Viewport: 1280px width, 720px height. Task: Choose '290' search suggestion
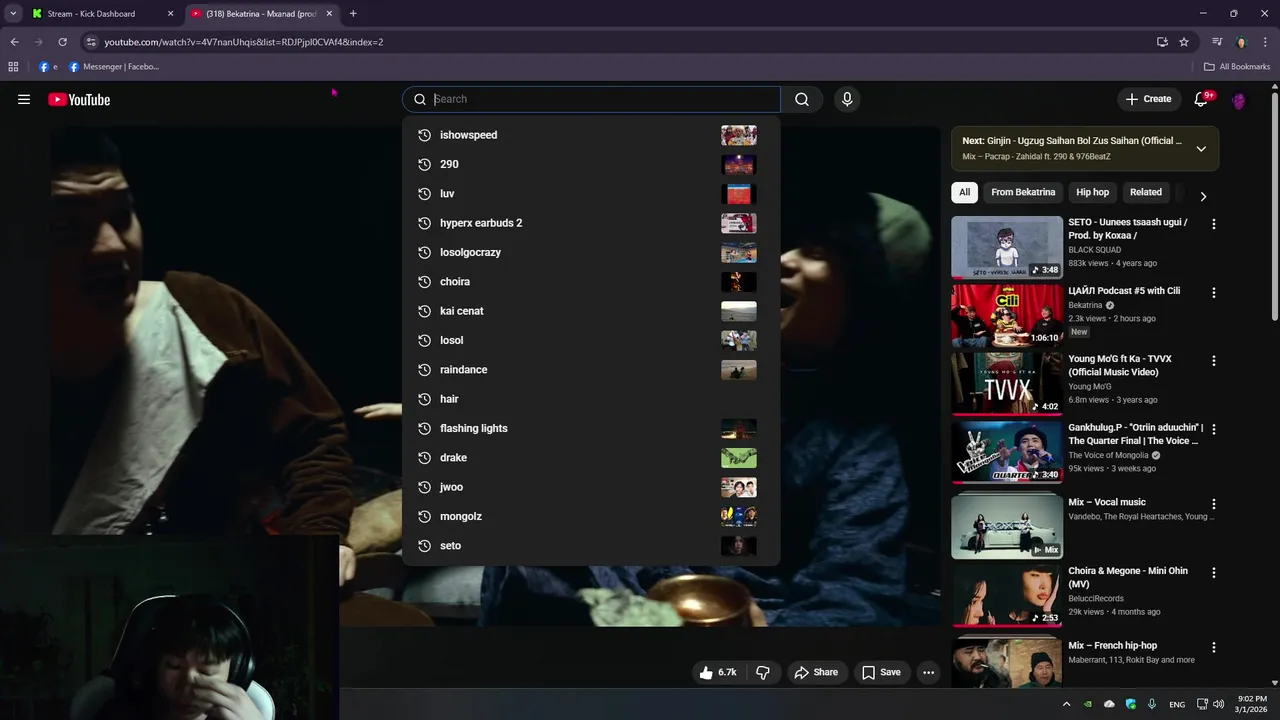click(591, 164)
